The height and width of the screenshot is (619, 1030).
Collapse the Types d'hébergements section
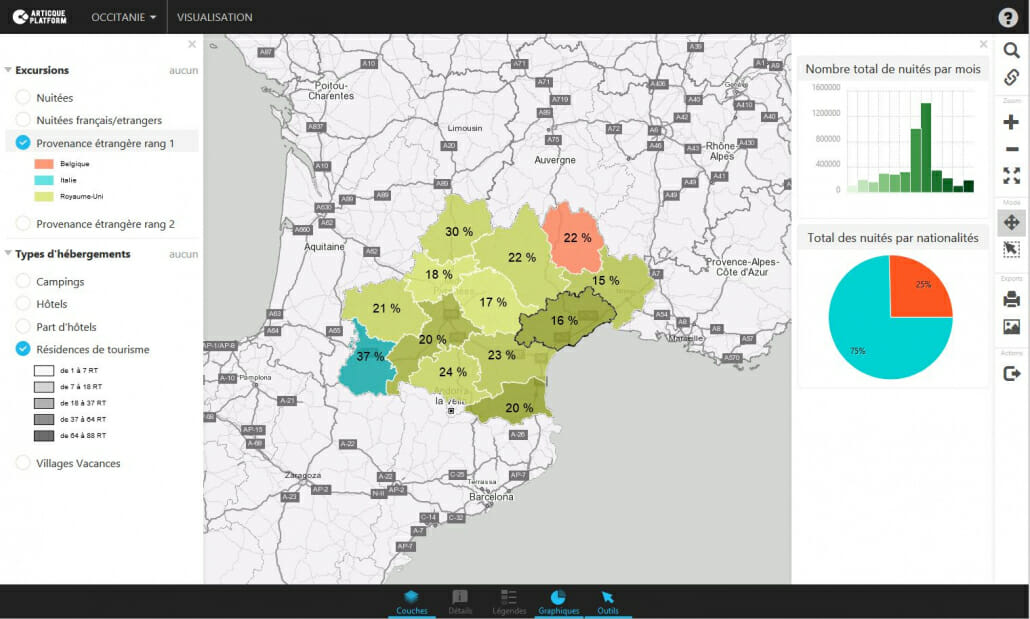[9, 253]
